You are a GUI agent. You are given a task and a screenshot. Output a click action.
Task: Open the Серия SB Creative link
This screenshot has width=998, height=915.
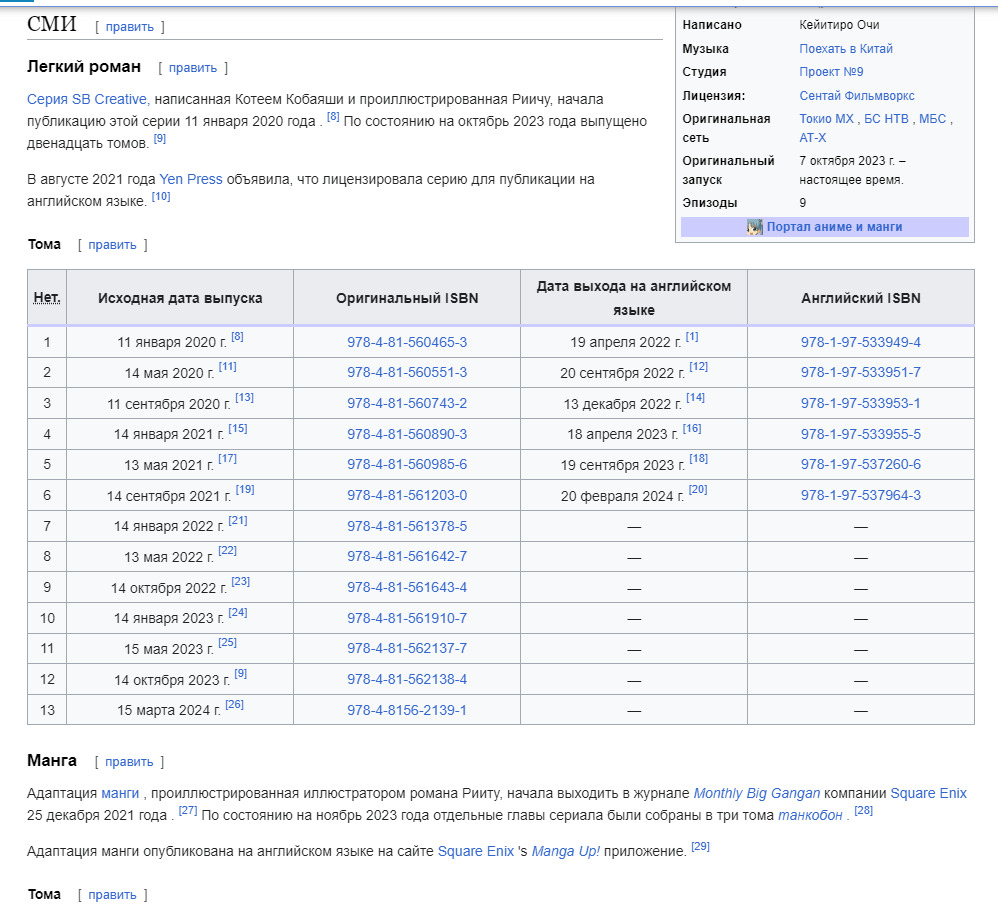[87, 99]
